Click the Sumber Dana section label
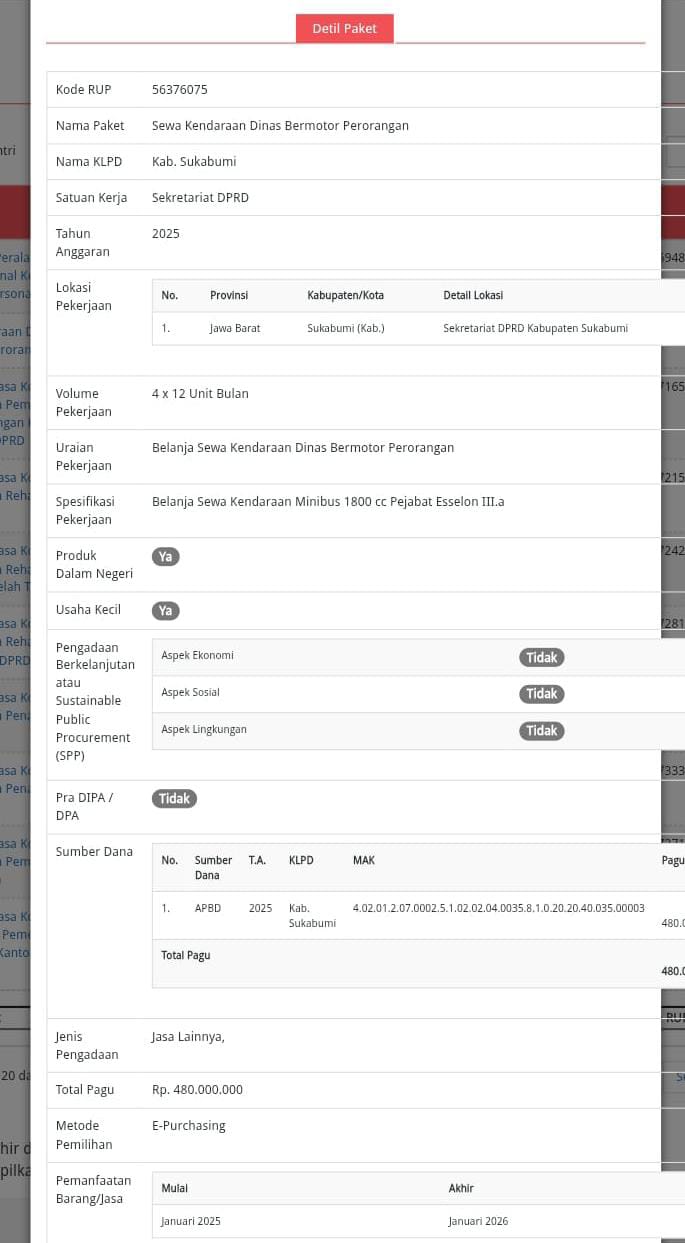This screenshot has height=1243, width=685. pyautogui.click(x=94, y=851)
